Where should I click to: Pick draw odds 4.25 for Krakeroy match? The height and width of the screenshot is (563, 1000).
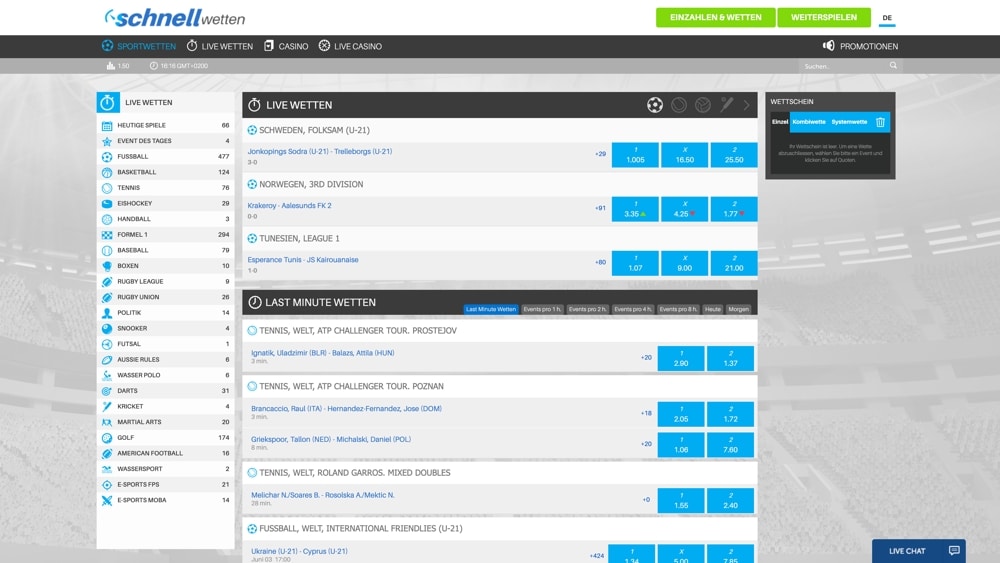tap(684, 209)
